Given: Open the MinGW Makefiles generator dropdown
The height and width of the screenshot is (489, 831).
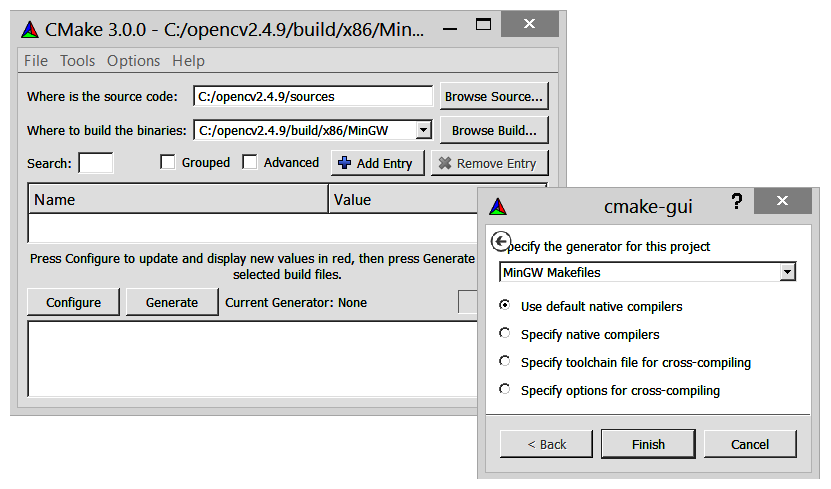Looking at the screenshot, I should 788,272.
